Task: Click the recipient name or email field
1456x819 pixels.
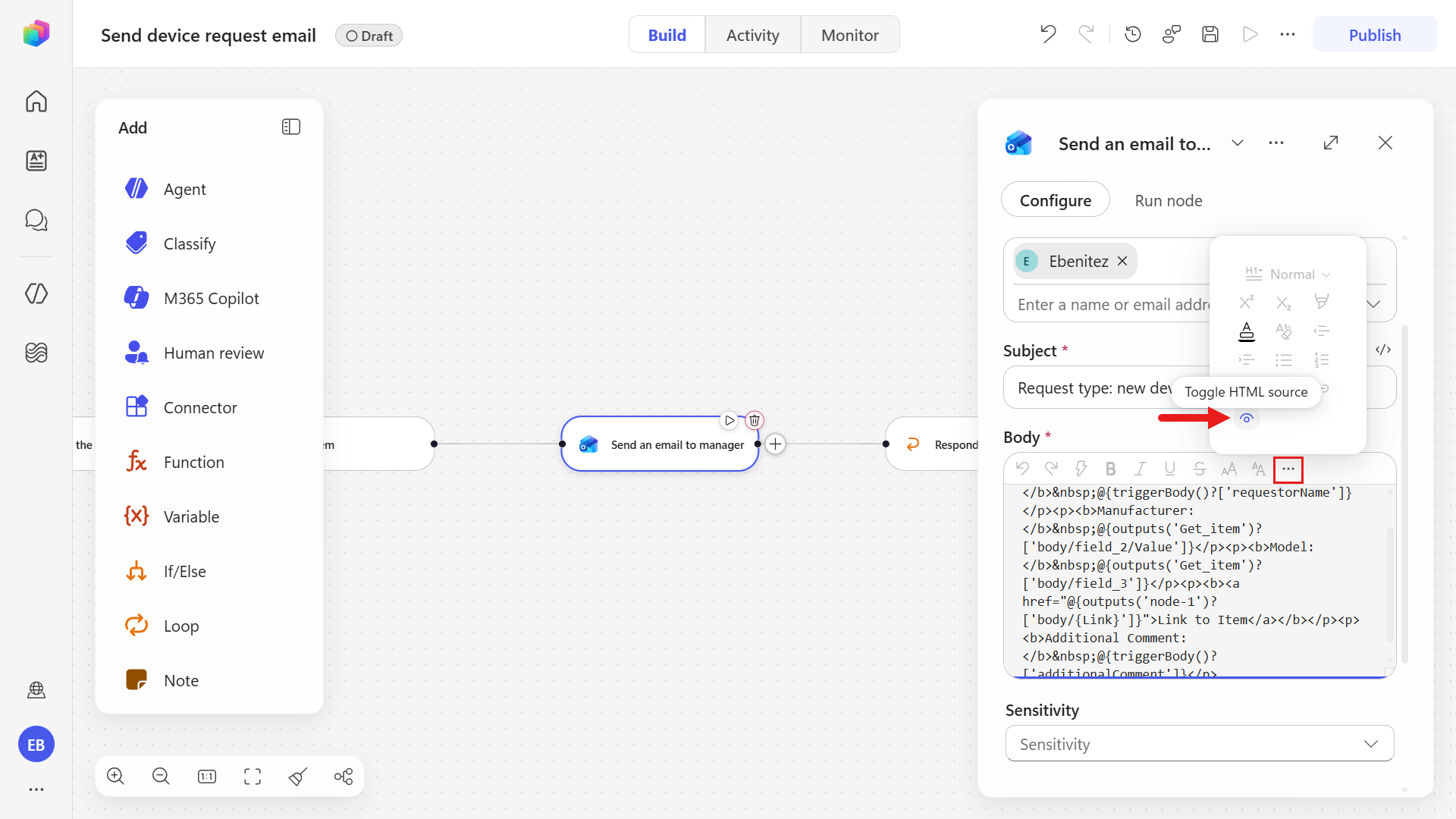Action: 1112,304
